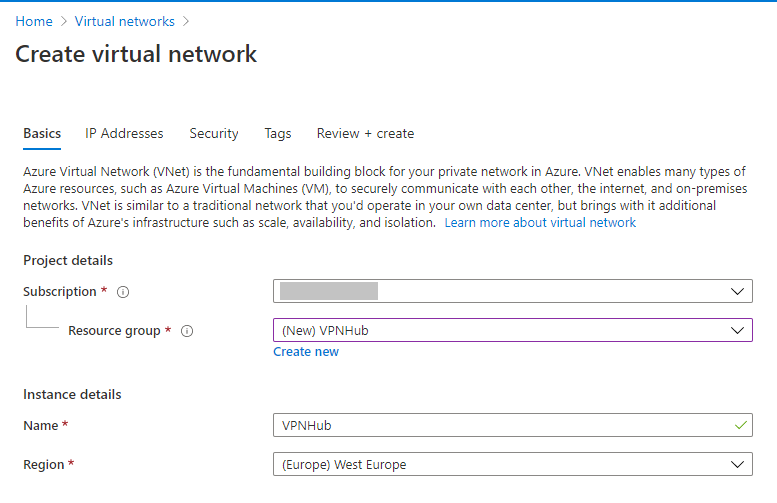Click the Name field containing VPNHub
The image size is (777, 503).
[512, 425]
